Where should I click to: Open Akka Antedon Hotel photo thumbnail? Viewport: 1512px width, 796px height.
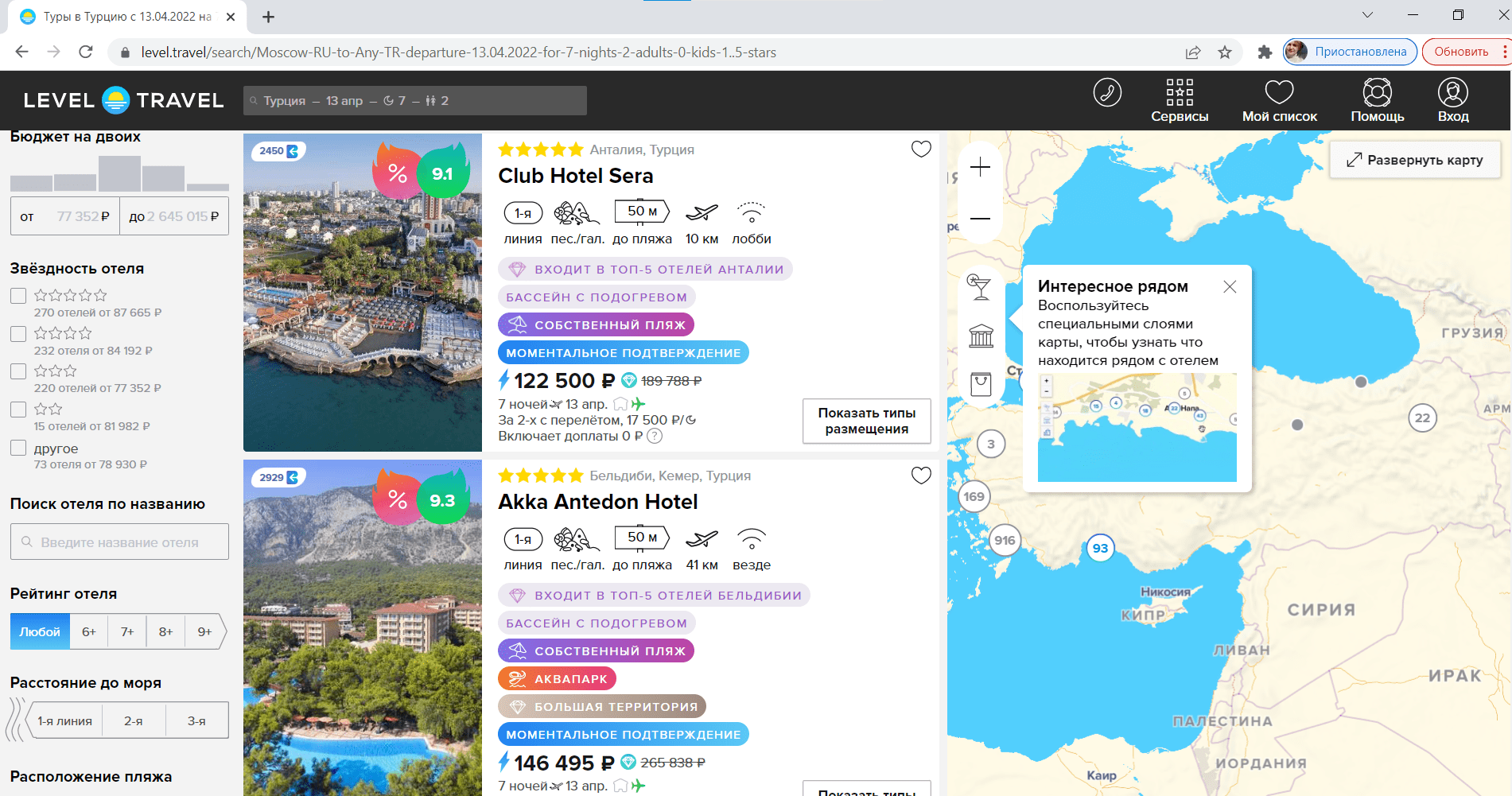(x=363, y=627)
